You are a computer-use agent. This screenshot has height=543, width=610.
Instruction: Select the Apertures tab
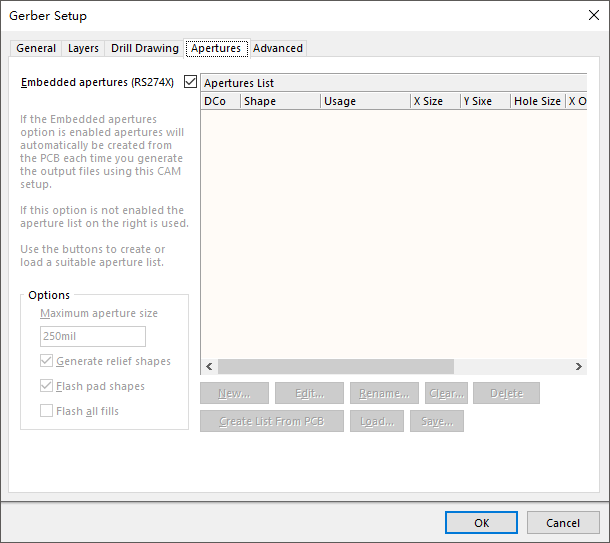point(215,48)
